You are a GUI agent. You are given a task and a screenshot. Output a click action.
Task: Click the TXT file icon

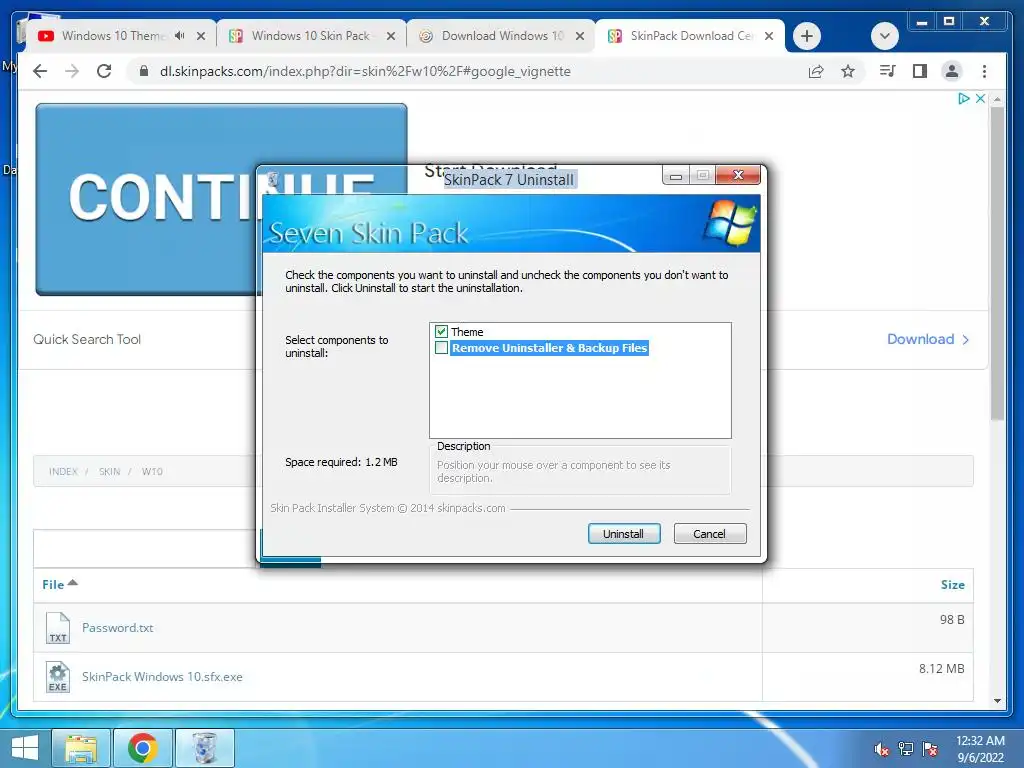(57, 628)
